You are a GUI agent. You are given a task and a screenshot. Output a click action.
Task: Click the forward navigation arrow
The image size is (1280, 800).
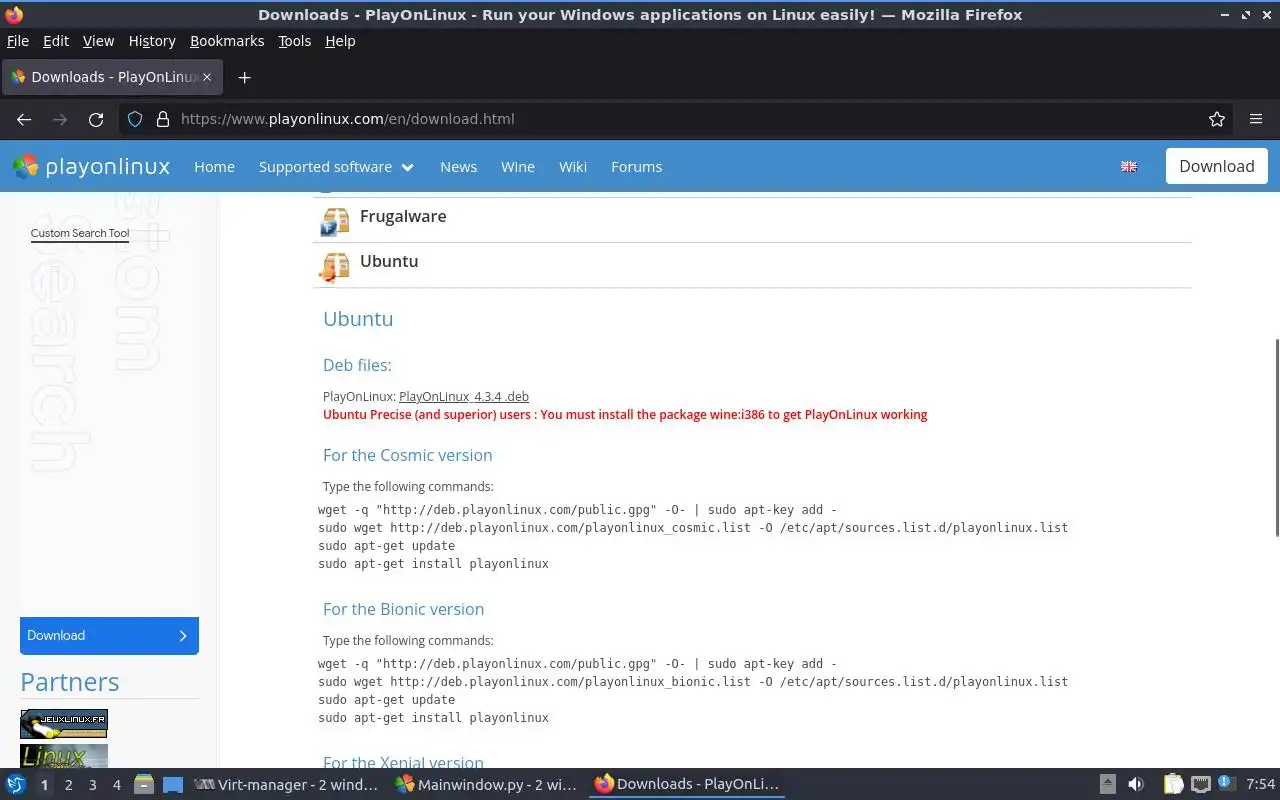coord(60,119)
